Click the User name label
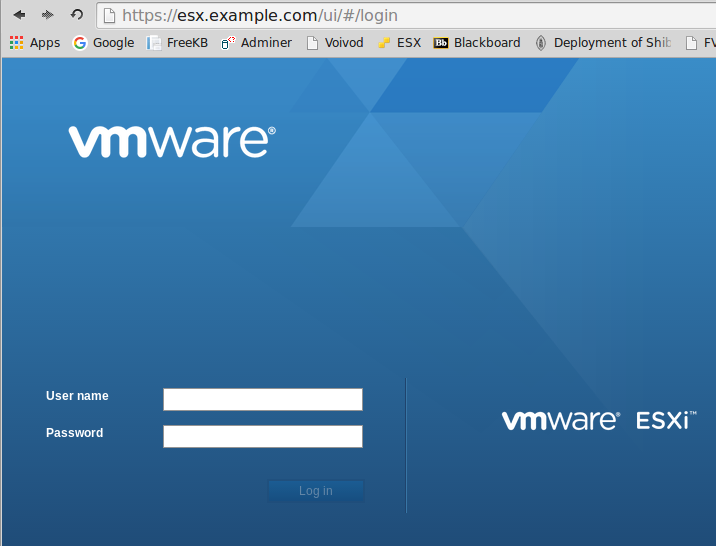This screenshot has height=546, width=716. point(77,396)
